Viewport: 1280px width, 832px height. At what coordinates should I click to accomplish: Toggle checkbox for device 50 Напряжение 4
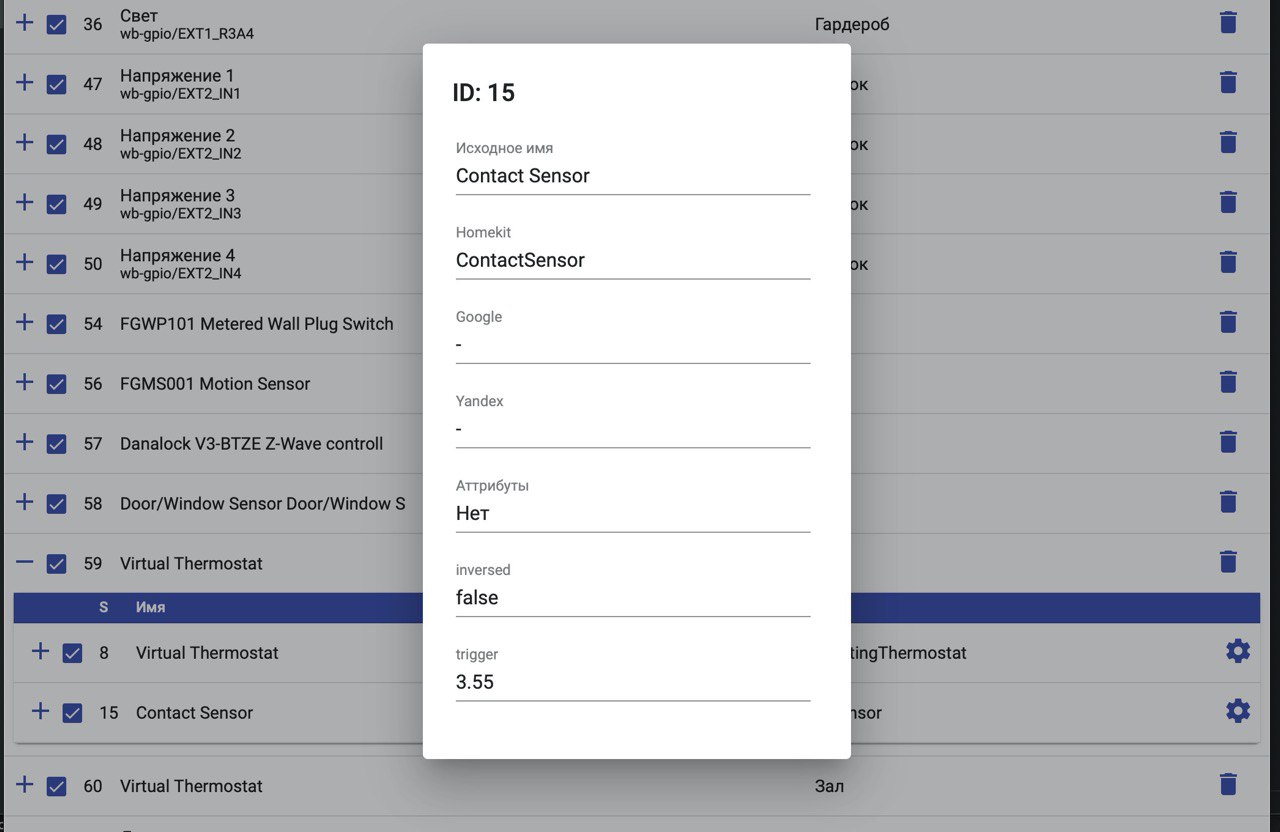57,264
